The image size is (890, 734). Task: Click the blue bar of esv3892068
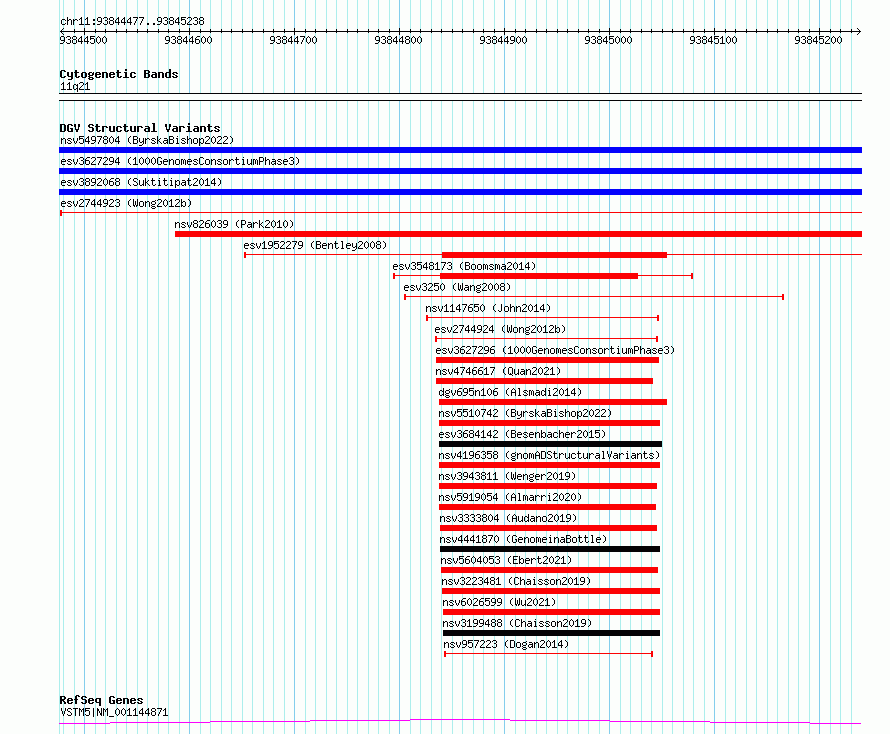coord(460,192)
